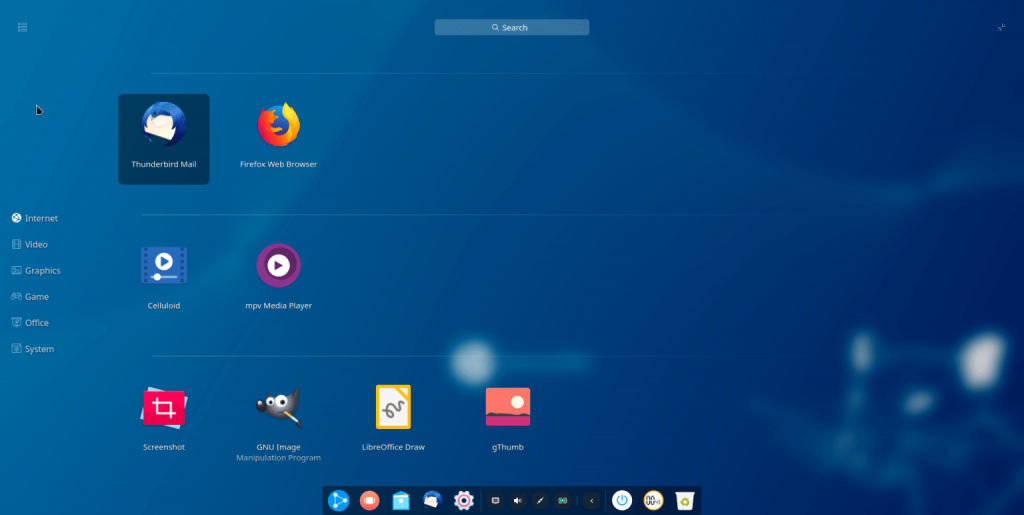The image size is (1024, 515).
Task: Click the green battery tray icon
Action: 562,501
